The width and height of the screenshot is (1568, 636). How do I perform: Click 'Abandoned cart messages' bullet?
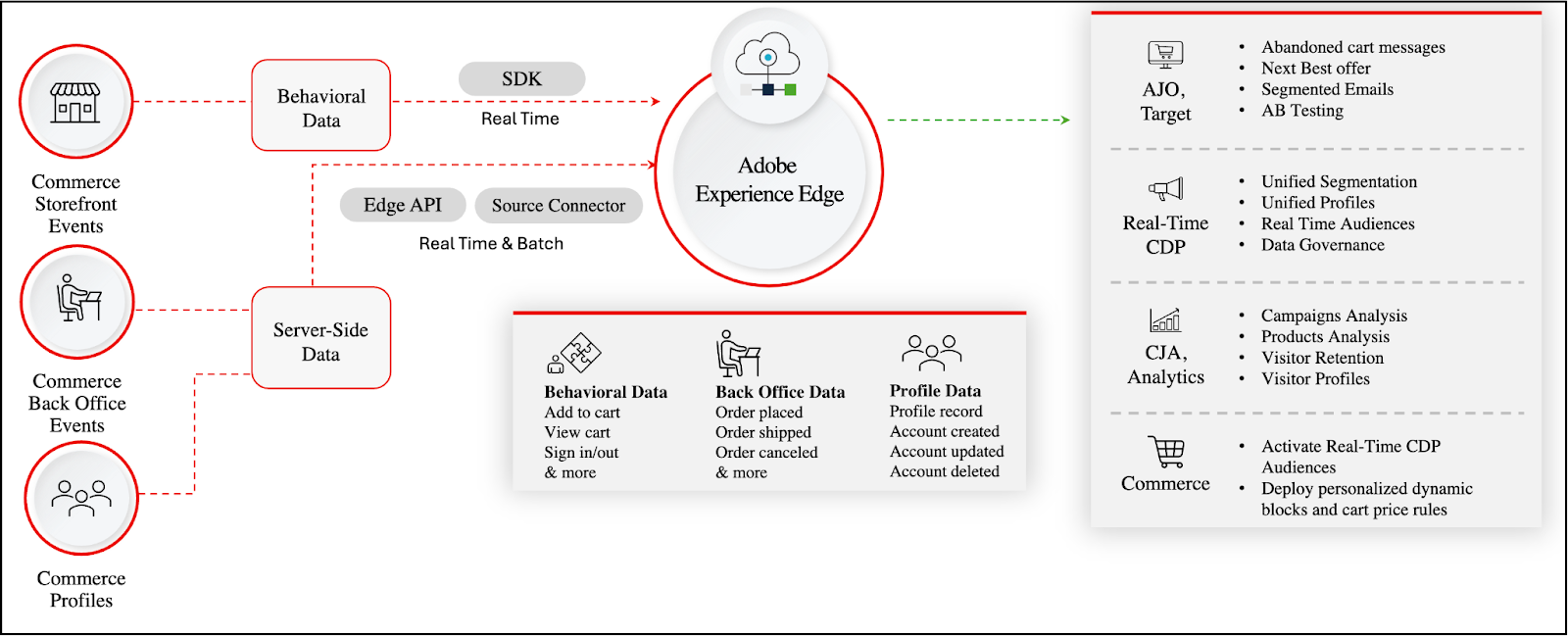click(1352, 47)
